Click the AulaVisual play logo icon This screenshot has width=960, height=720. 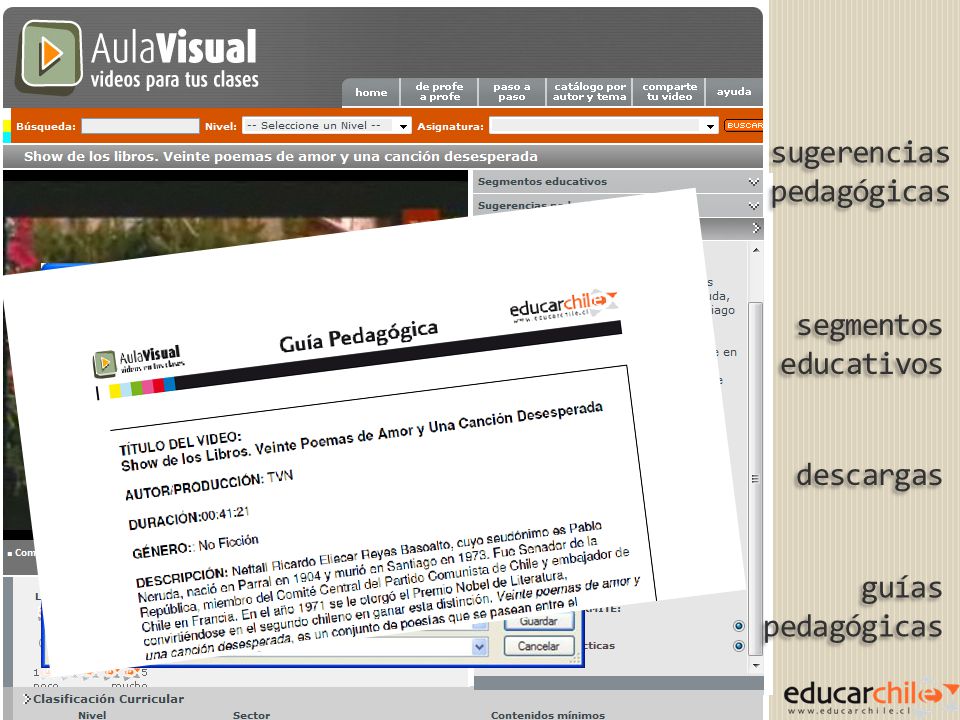[x=51, y=54]
